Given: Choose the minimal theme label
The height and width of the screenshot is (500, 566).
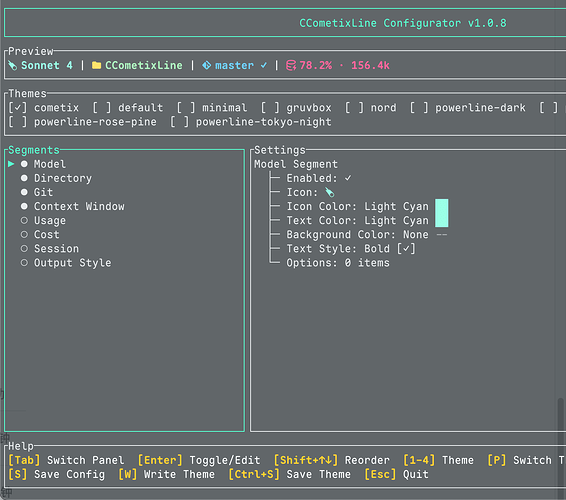Looking at the screenshot, I should pos(225,108).
